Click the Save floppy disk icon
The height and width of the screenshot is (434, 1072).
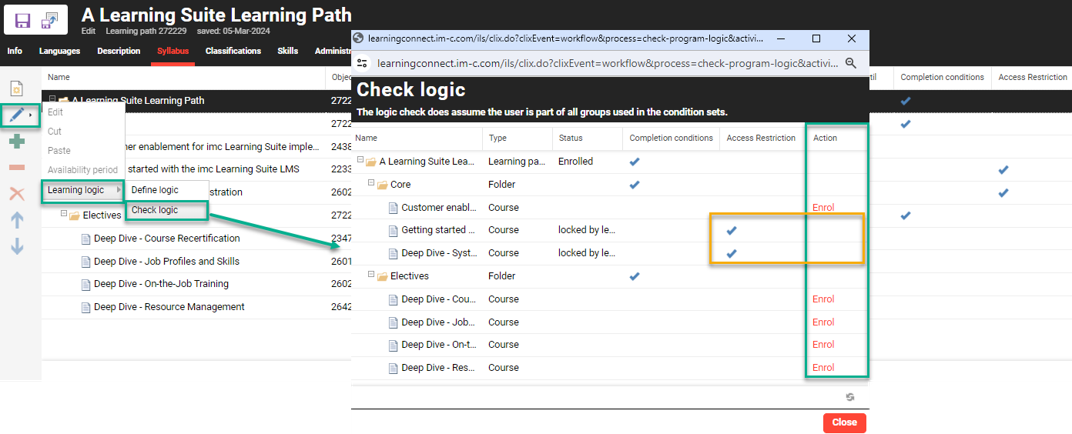[22, 21]
